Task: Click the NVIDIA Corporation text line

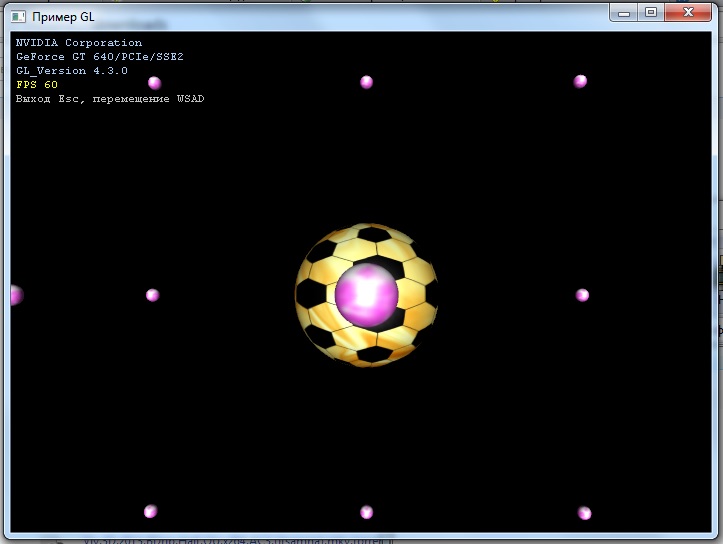Action: click(79, 43)
